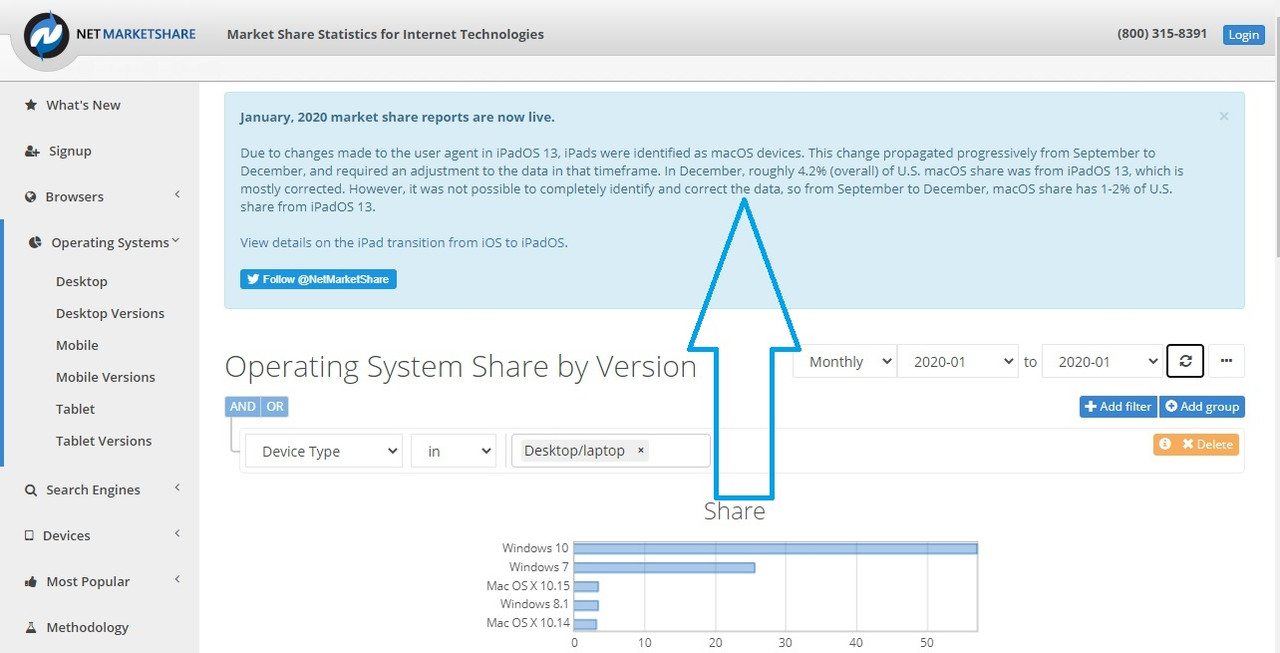
Task: Expand the Search Engines sidebar section
Action: tap(177, 488)
